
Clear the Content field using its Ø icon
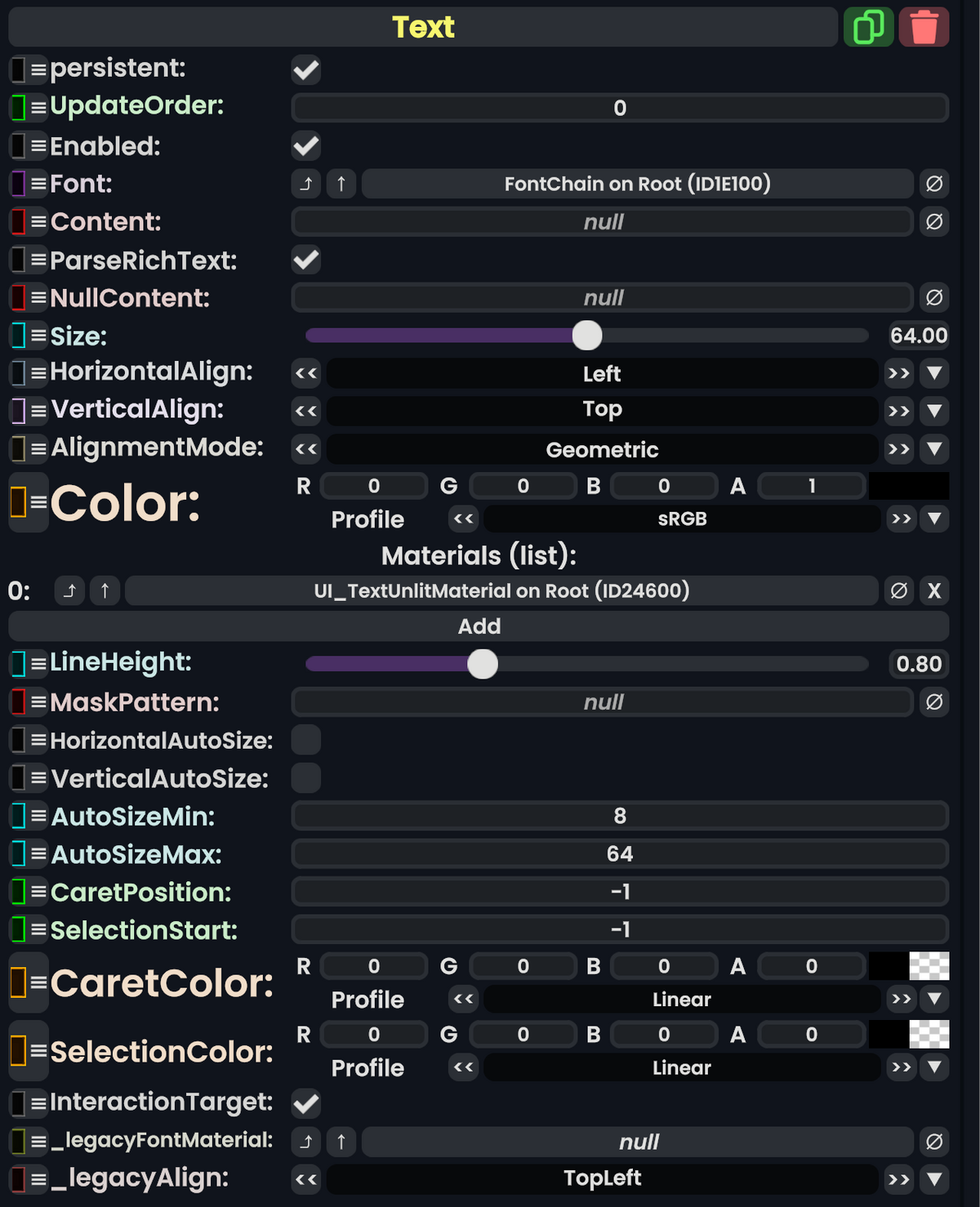[x=934, y=221]
